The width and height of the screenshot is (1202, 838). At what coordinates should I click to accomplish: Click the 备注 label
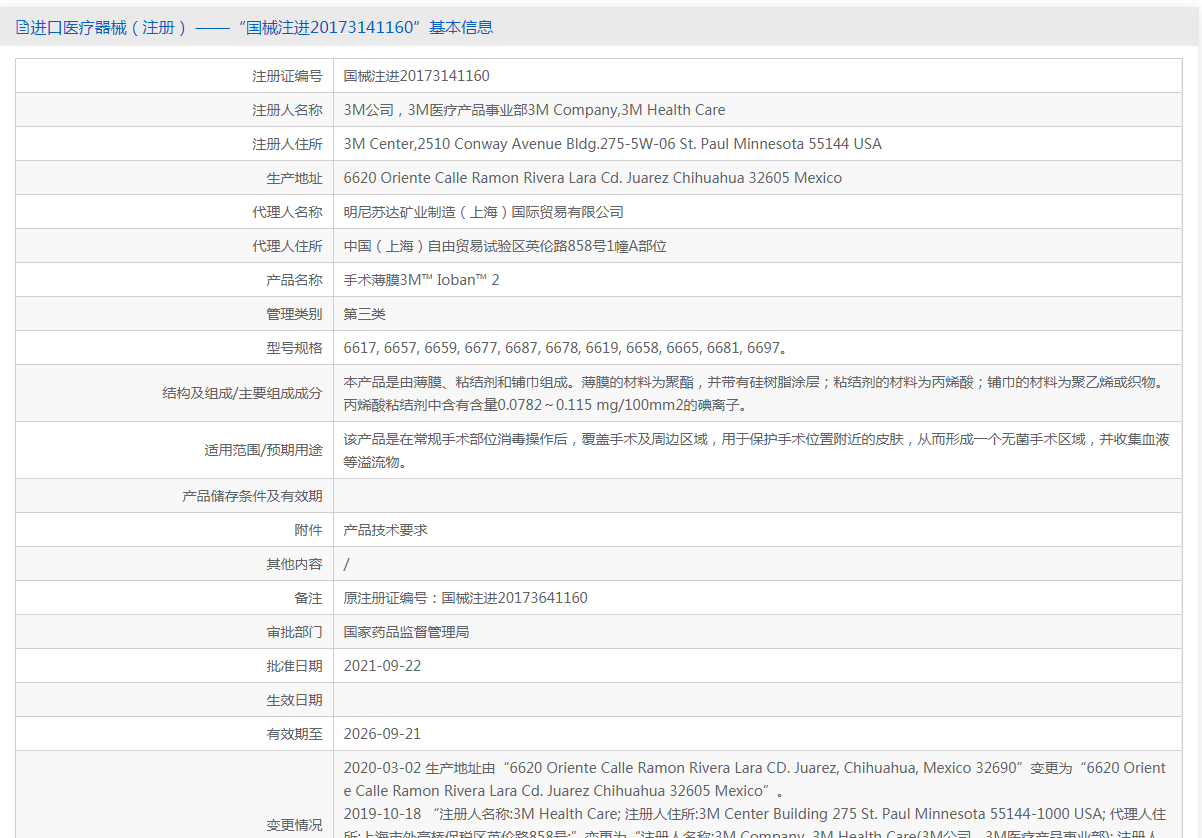click(x=308, y=598)
